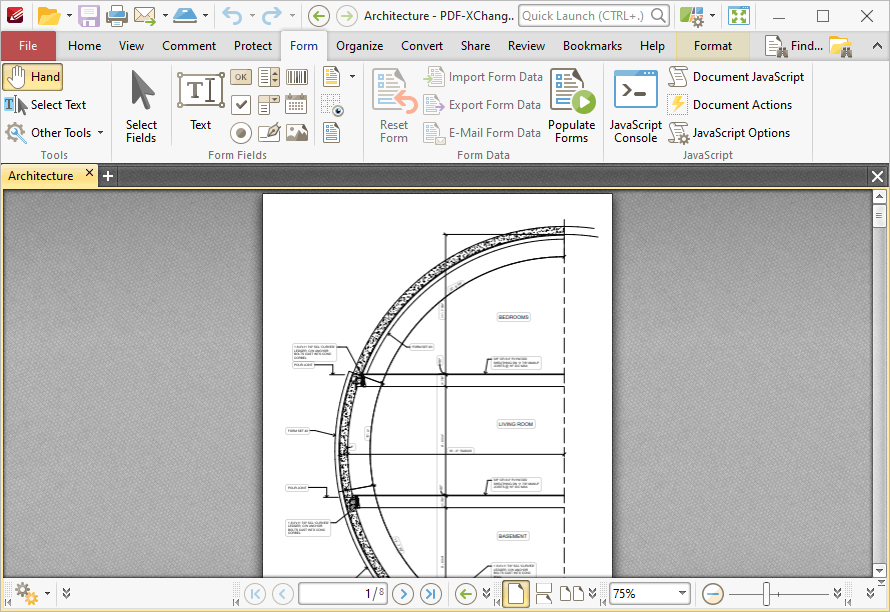This screenshot has height=612, width=890.
Task: Switch to continuous page layout
Action: click(x=544, y=594)
